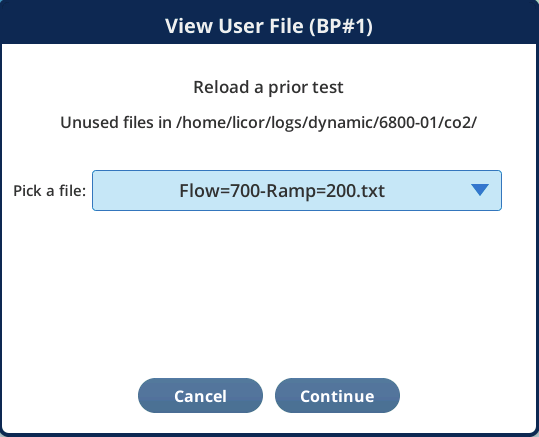The width and height of the screenshot is (539, 437).
Task: Click the dark blue dialog title bar
Action: (x=270, y=22)
